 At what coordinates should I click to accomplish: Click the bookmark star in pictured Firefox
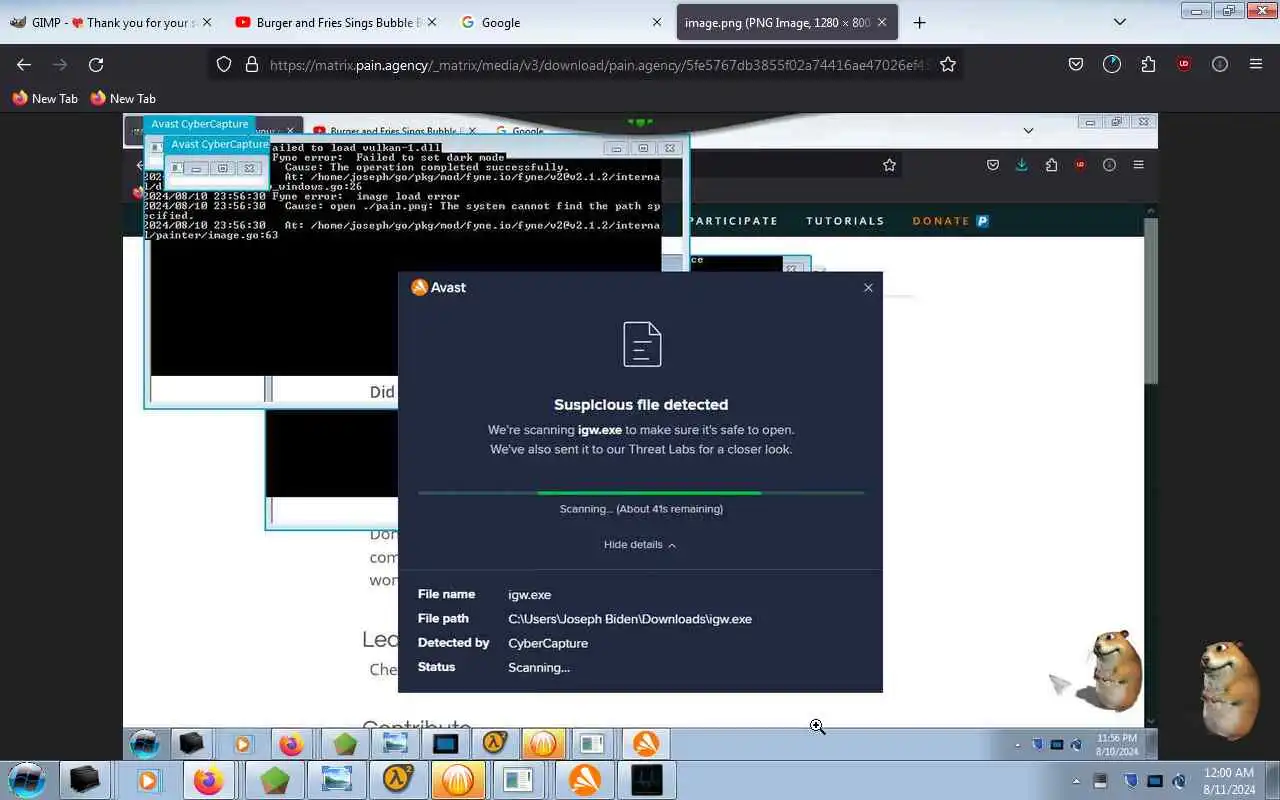click(889, 165)
